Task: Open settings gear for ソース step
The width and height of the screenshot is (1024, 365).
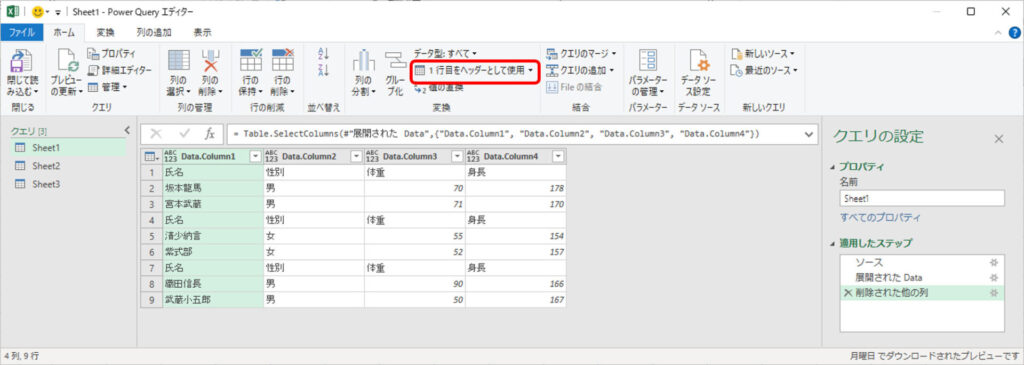Action: coord(994,262)
